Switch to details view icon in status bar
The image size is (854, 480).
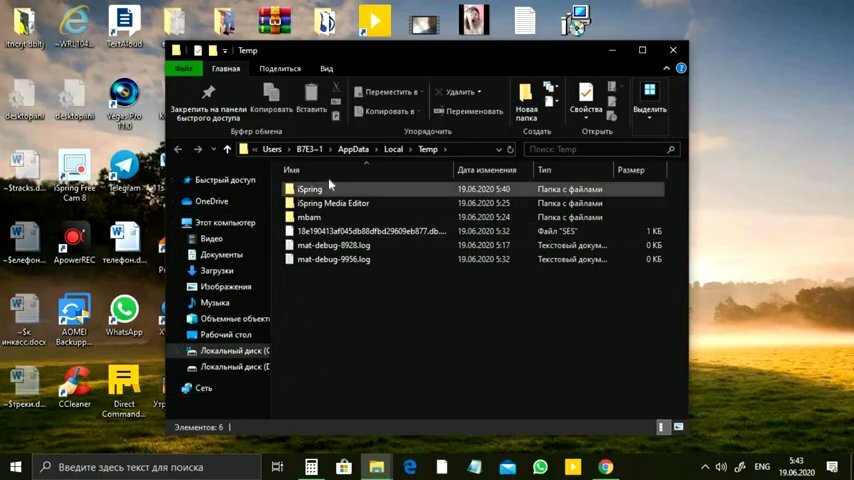point(661,427)
